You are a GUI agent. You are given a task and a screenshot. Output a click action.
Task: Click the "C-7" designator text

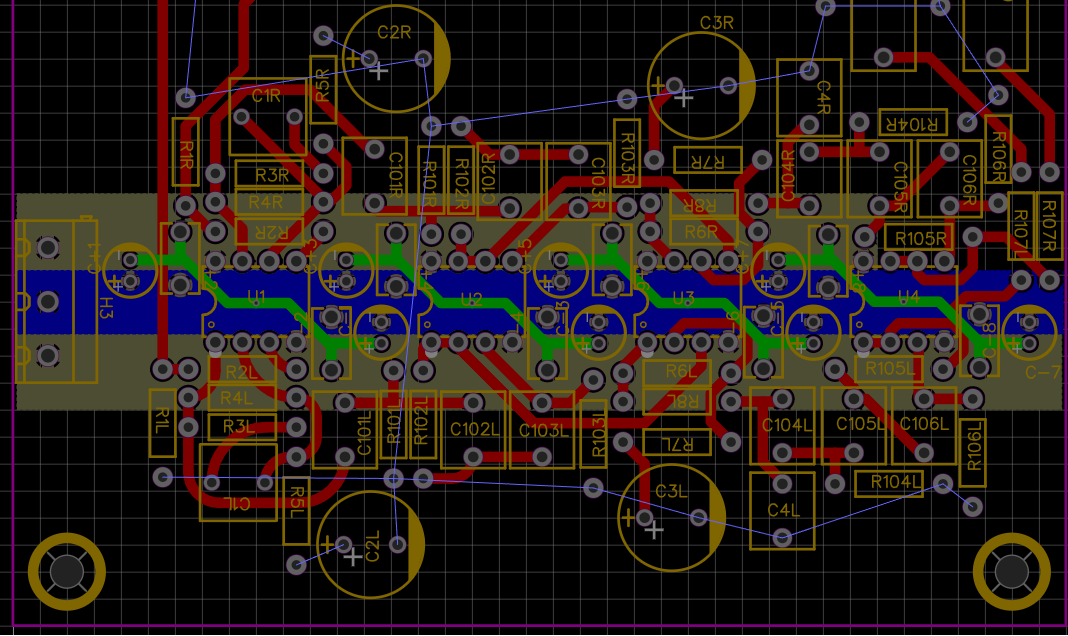point(1043,372)
